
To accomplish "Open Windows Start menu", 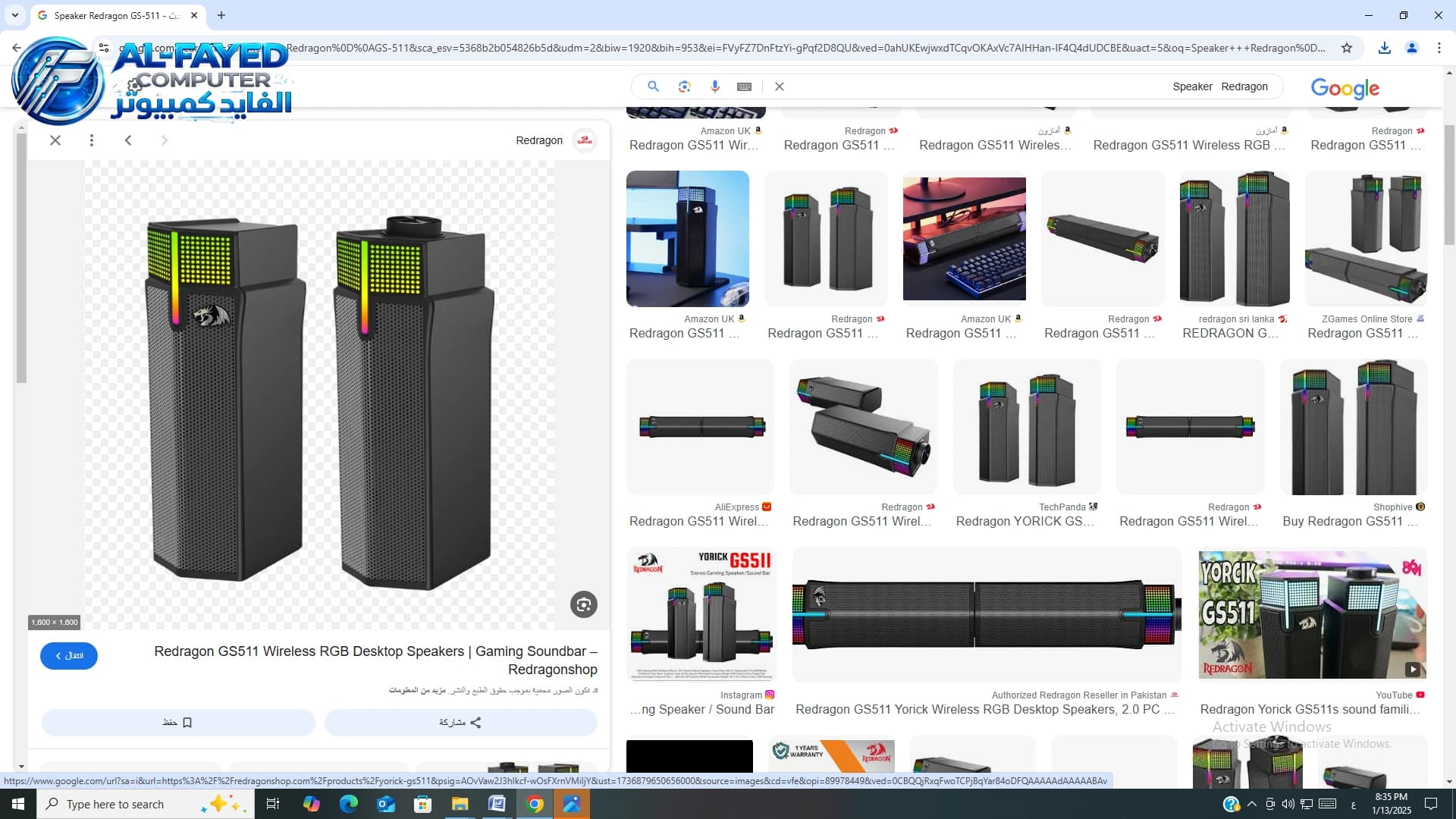I will (x=18, y=804).
